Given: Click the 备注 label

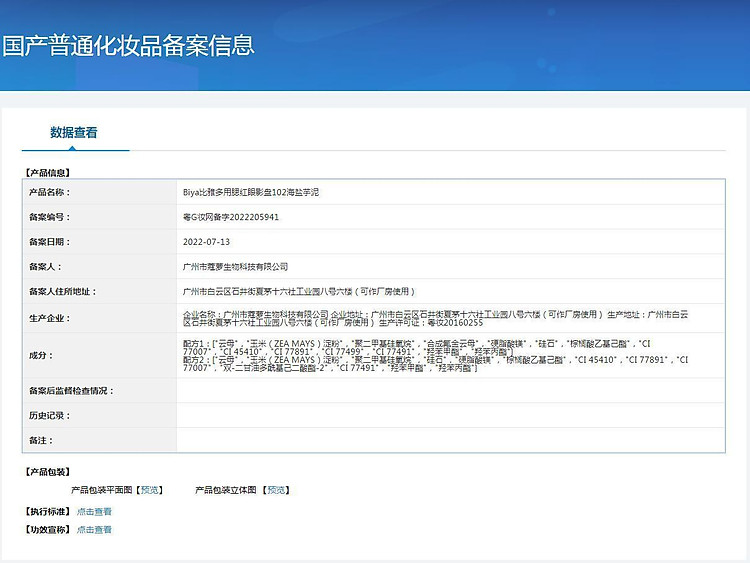Looking at the screenshot, I should (x=41, y=441).
